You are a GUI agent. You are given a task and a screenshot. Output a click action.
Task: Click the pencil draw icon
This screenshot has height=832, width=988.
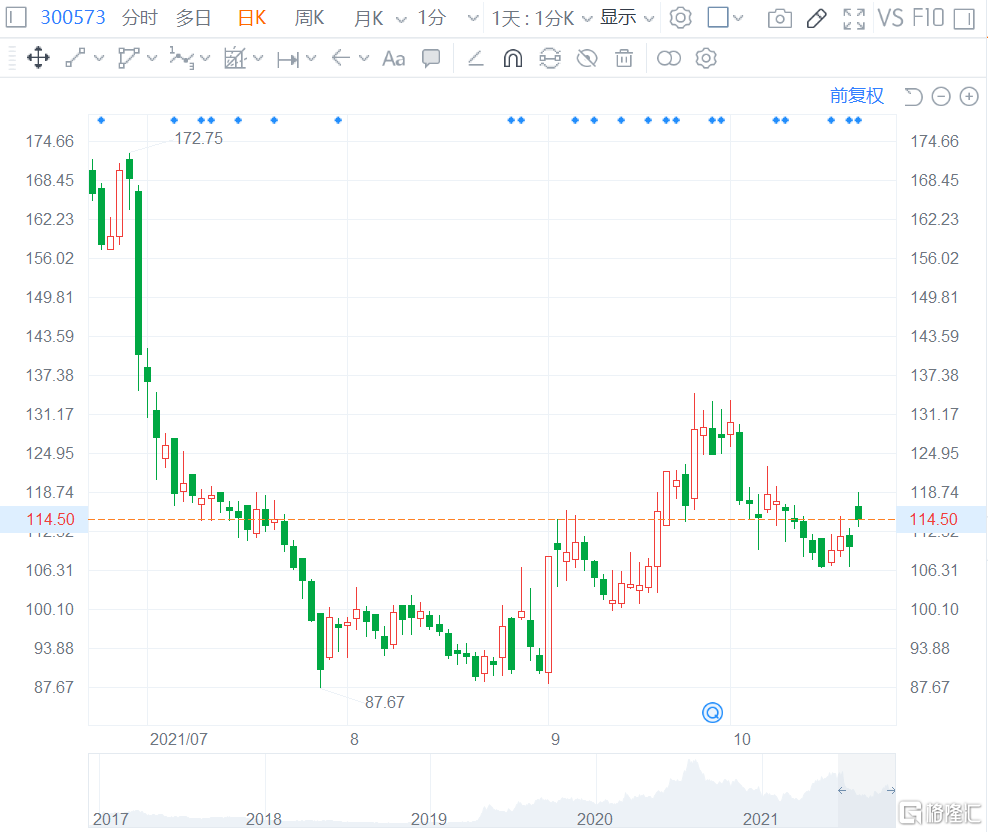click(817, 18)
